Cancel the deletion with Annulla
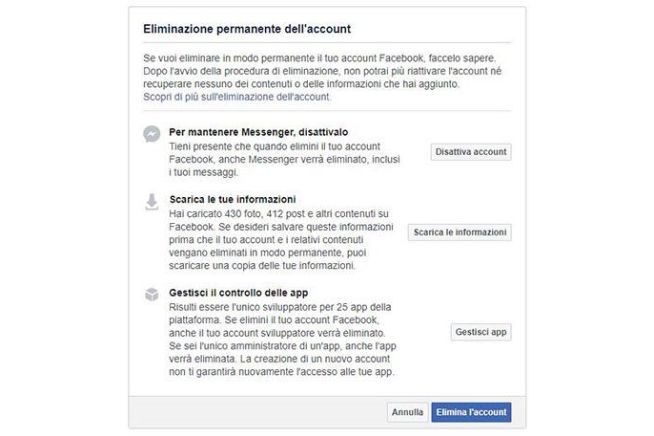The image size is (654, 436). 407,412
